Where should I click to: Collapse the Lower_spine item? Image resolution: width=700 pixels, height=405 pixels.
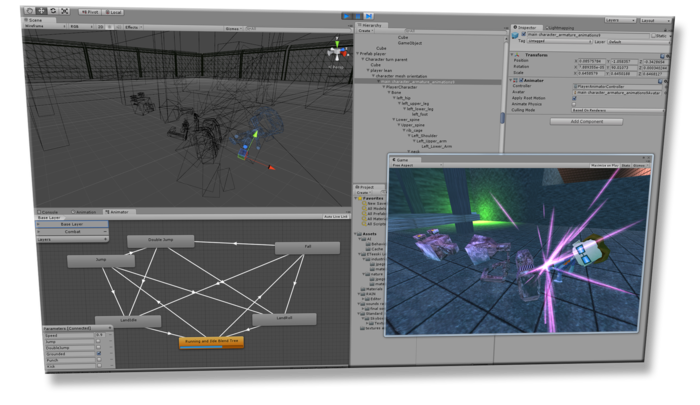tap(393, 119)
